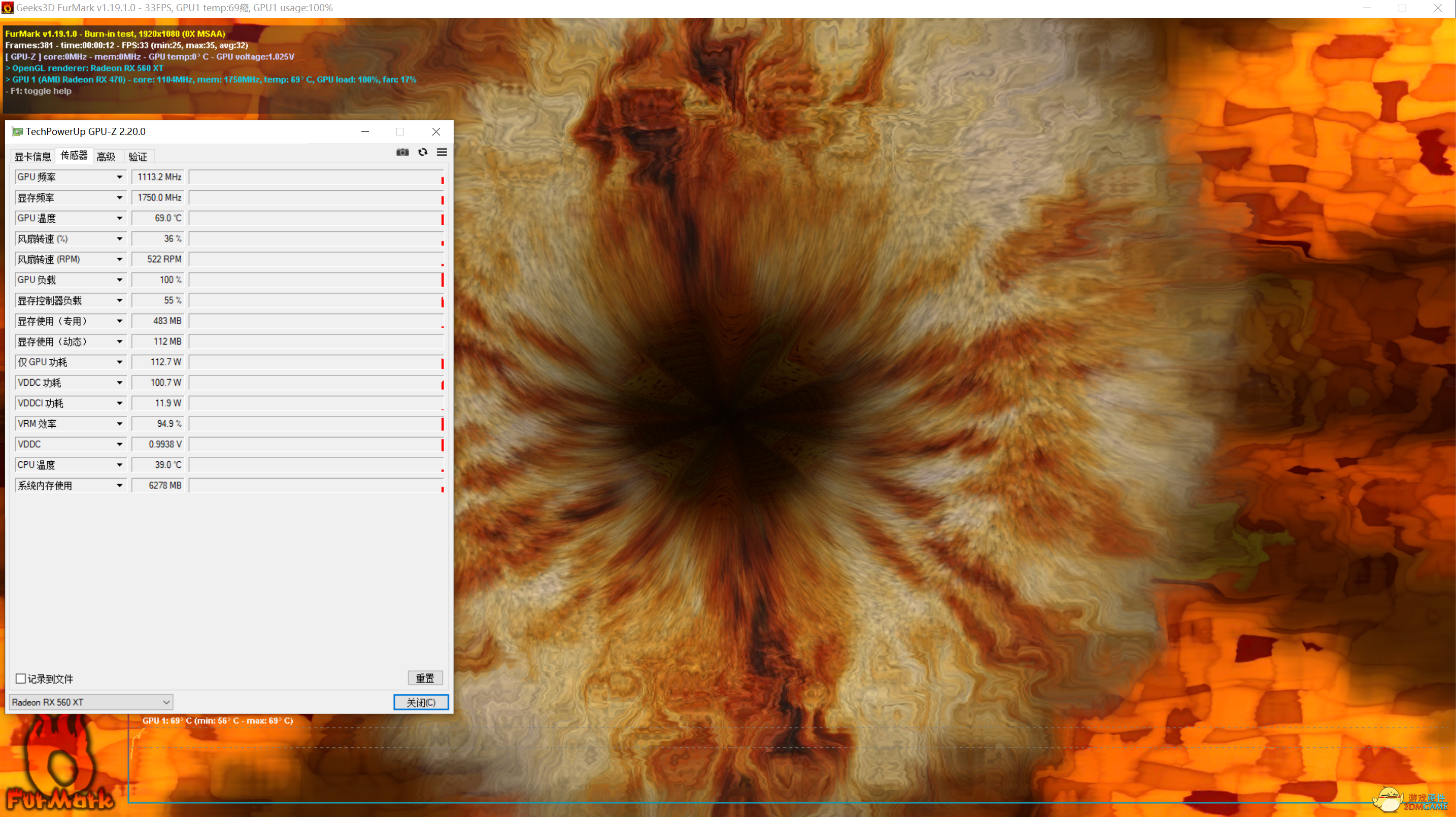This screenshot has height=817, width=1456.
Task: Click the 36 % fan speed value
Action: coord(158,239)
